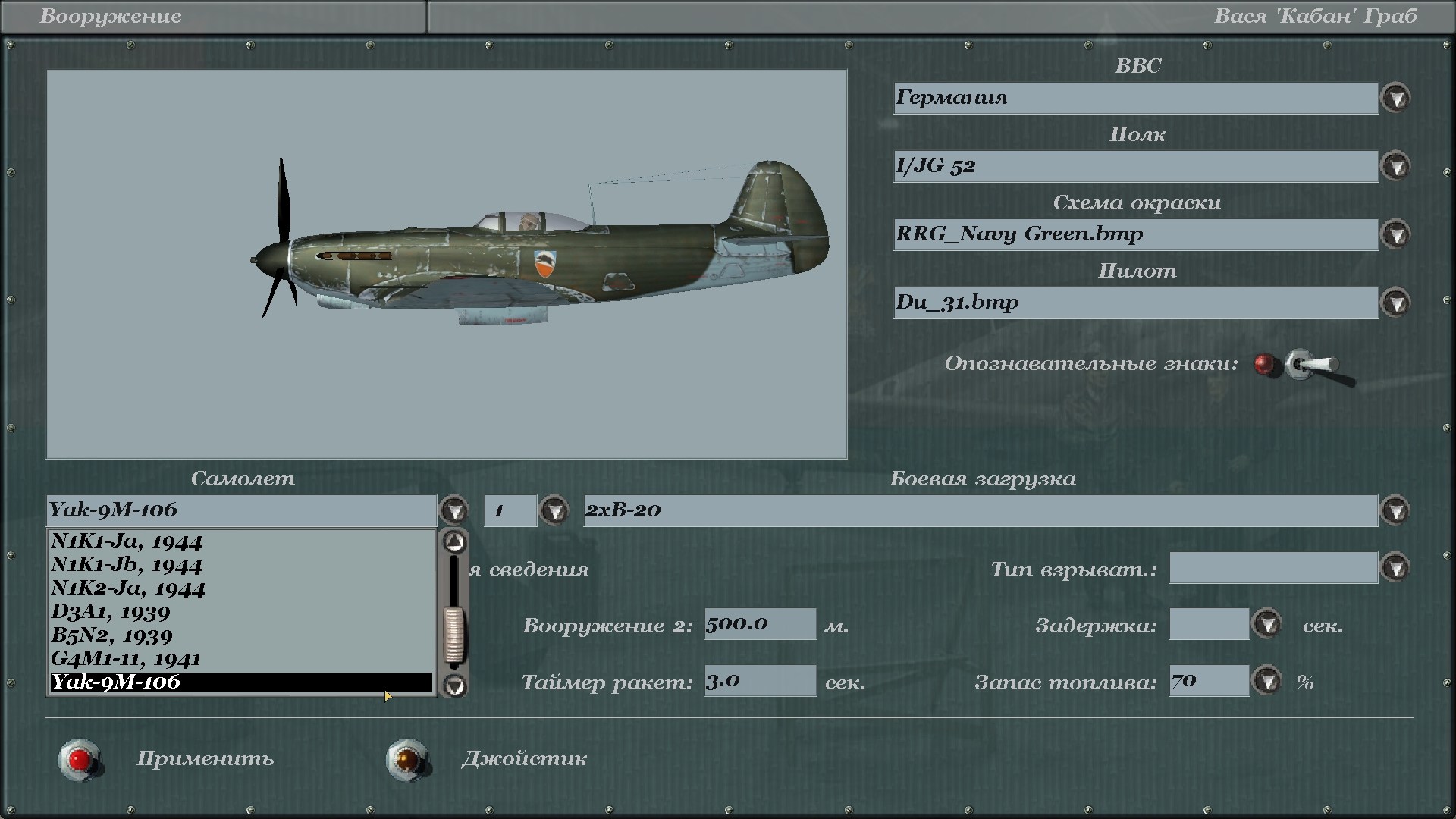Expand the ВВС Германия dropdown

1395,99
